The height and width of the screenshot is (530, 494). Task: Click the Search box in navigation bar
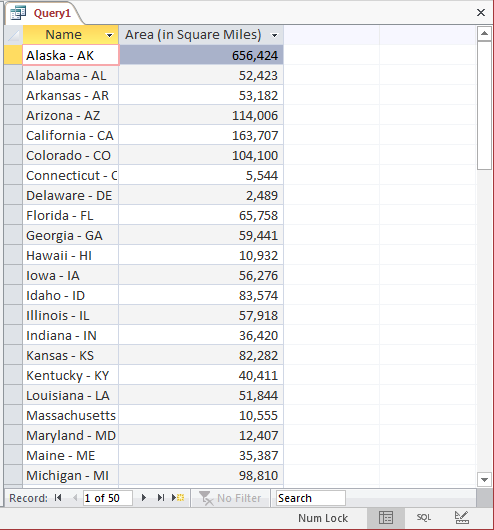(x=311, y=498)
